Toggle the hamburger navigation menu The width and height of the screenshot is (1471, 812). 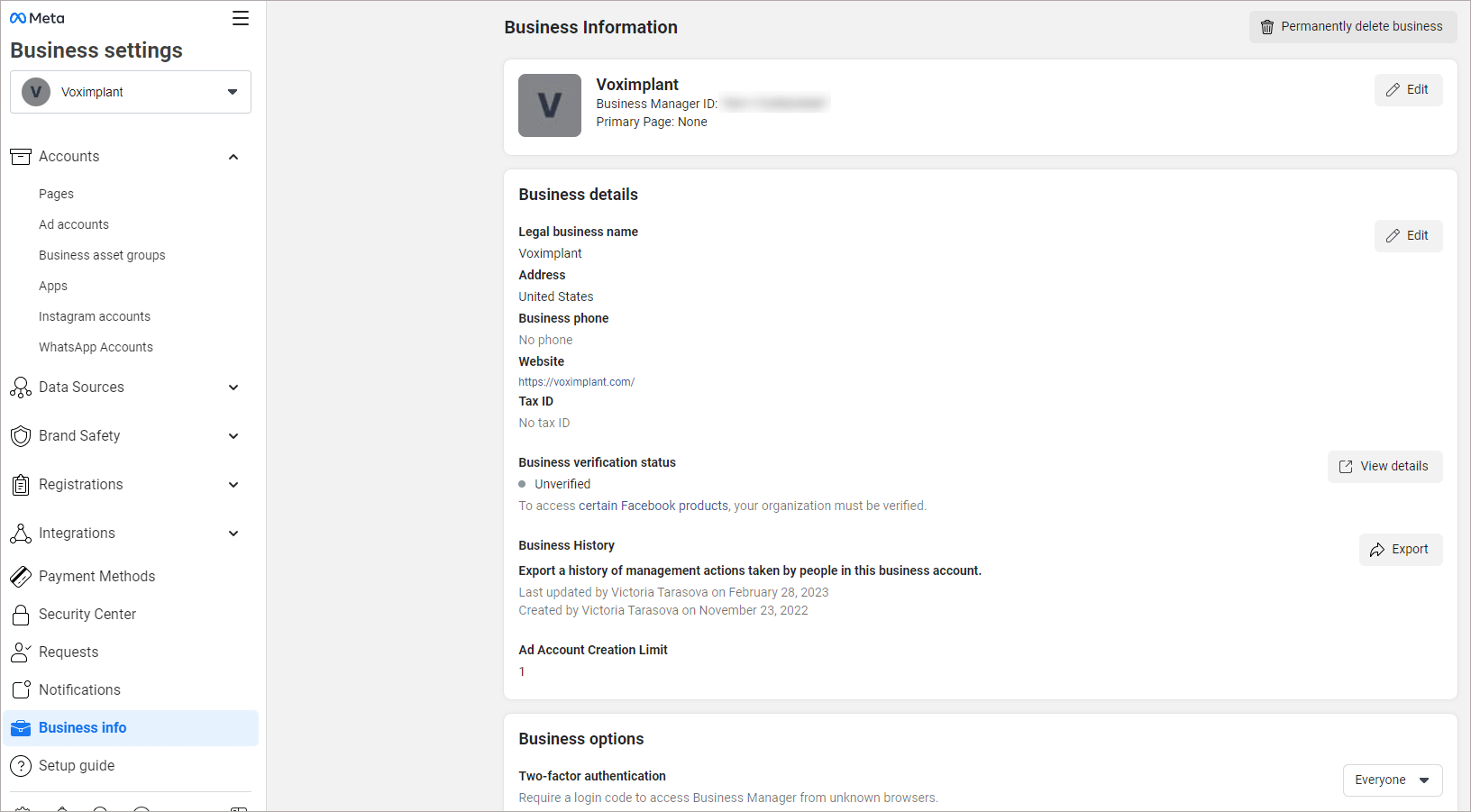pyautogui.click(x=241, y=18)
